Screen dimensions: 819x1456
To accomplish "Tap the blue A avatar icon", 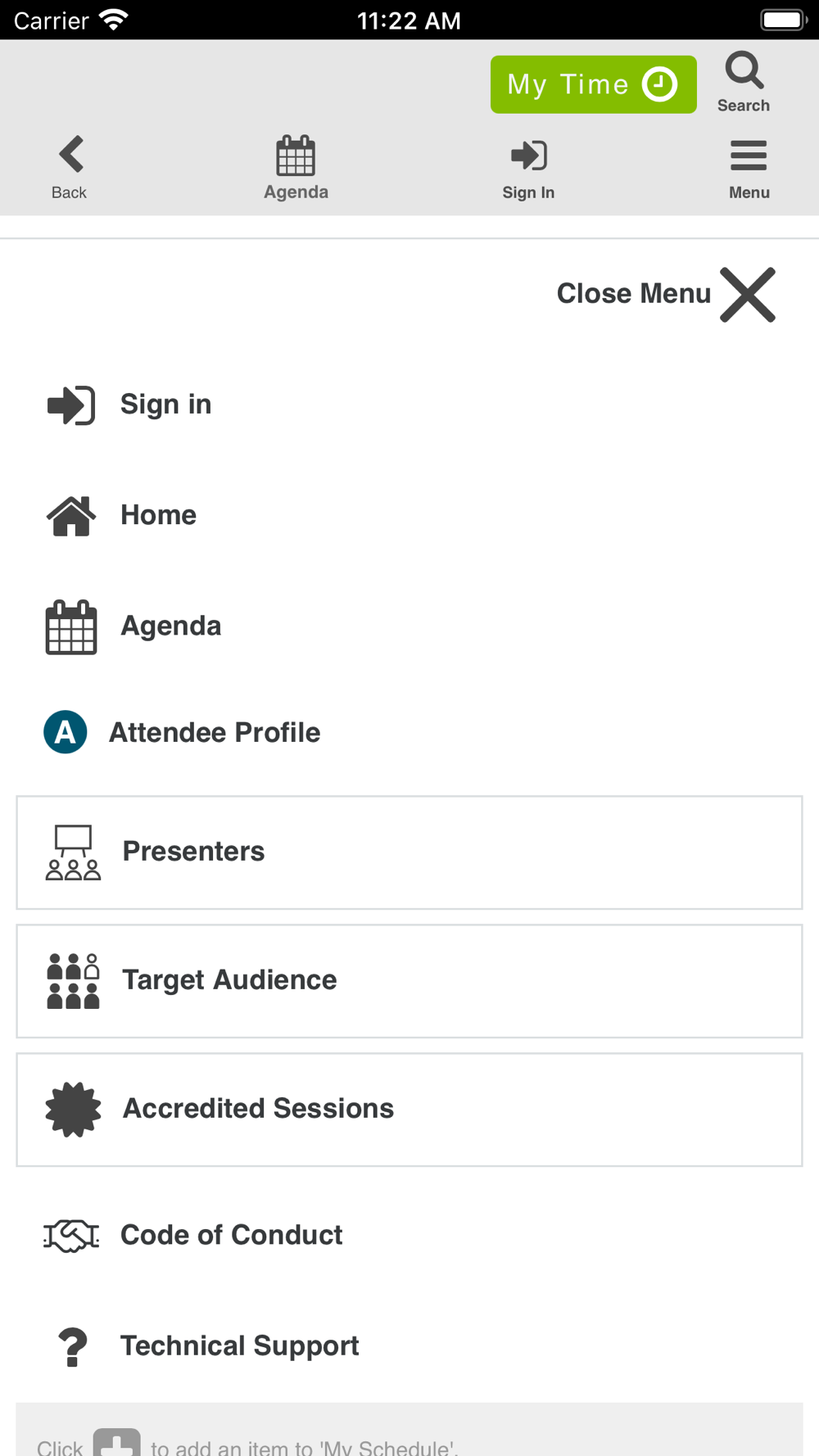I will pos(66,732).
